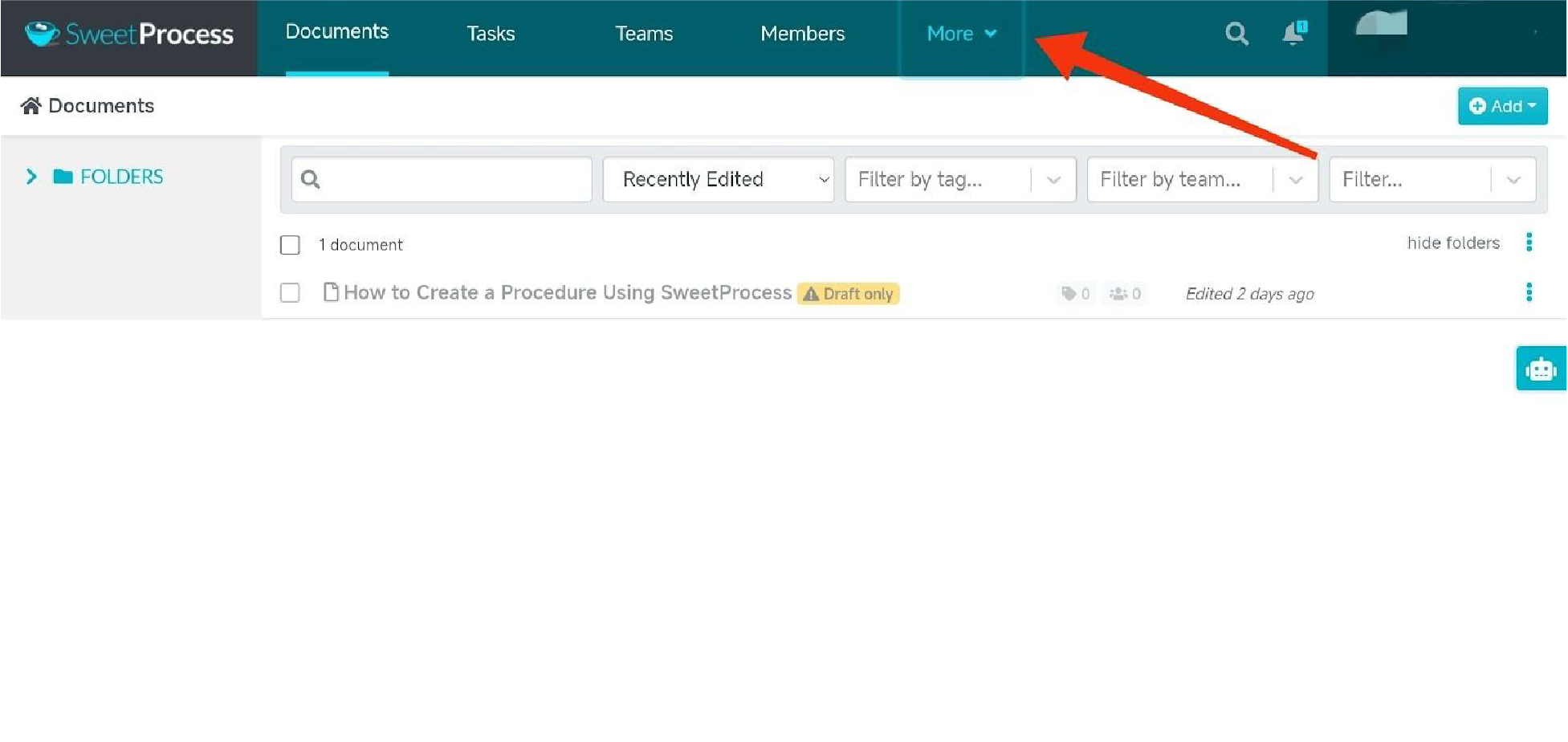Open the Filter by team dropdown
Image resolution: width=1568 pixels, height=742 pixels.
[x=1202, y=179]
